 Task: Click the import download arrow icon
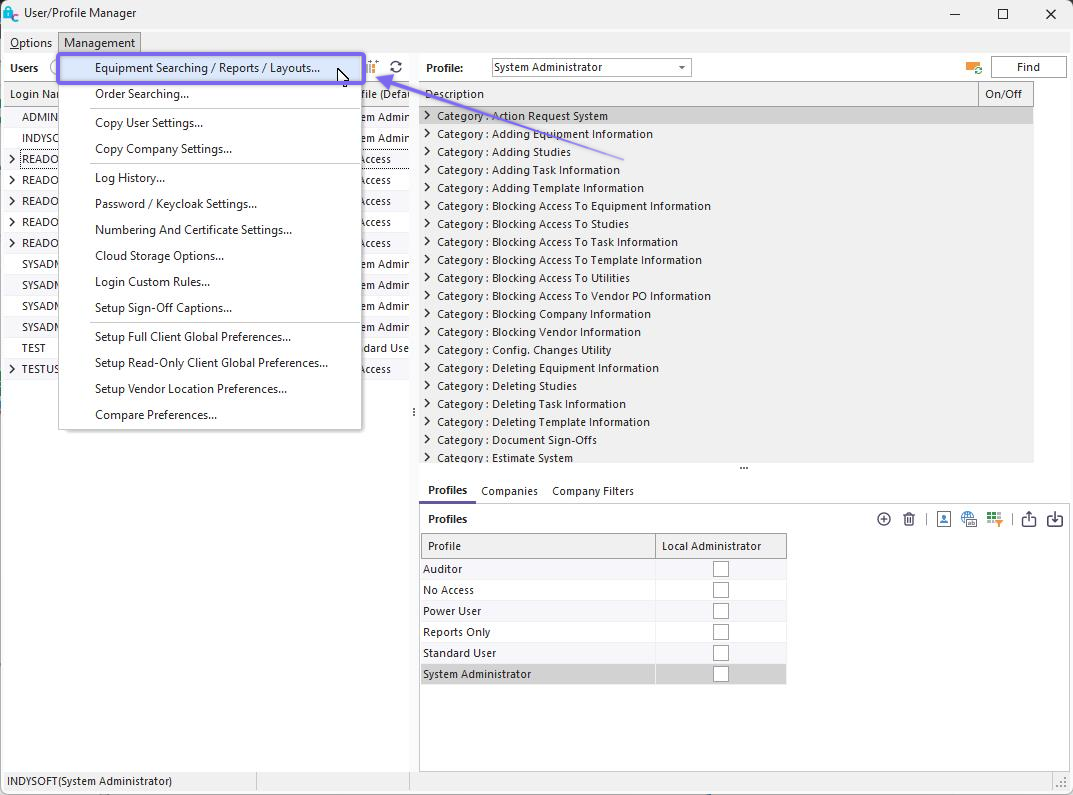click(x=1055, y=519)
